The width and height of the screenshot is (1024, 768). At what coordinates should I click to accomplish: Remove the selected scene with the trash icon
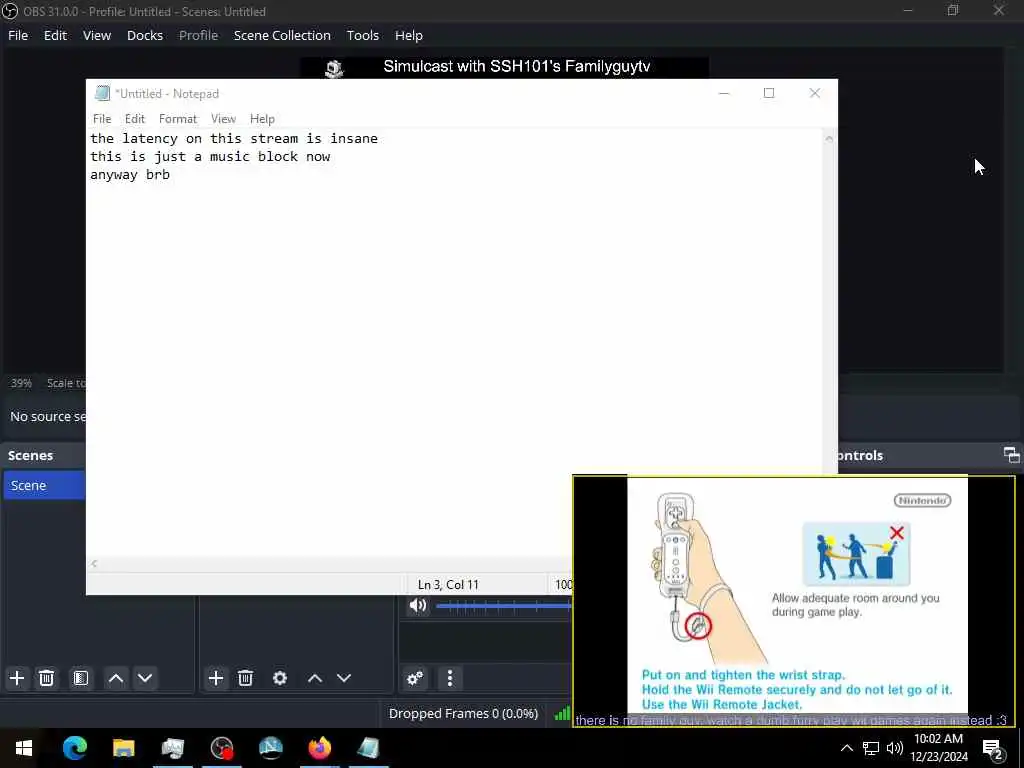[x=46, y=678]
